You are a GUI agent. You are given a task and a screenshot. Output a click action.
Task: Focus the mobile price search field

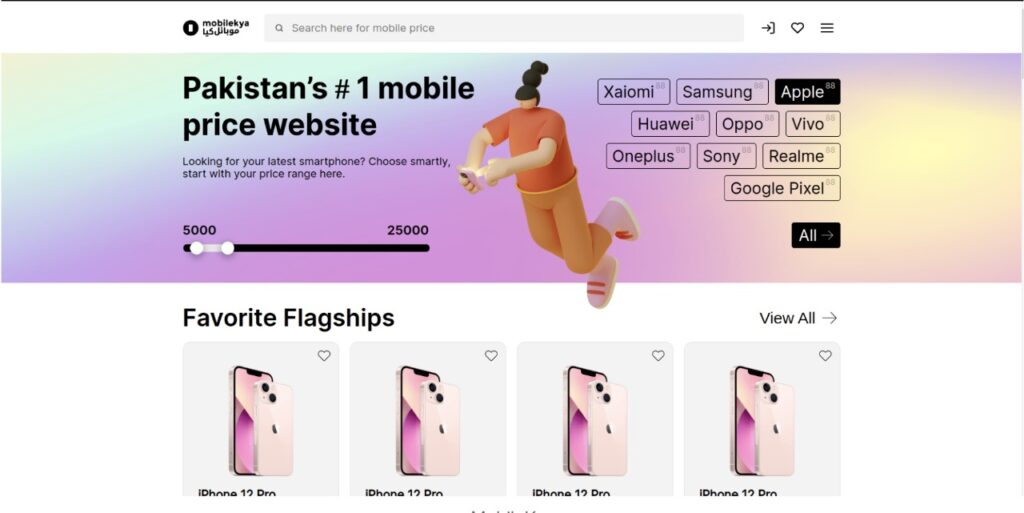pyautogui.click(x=504, y=28)
